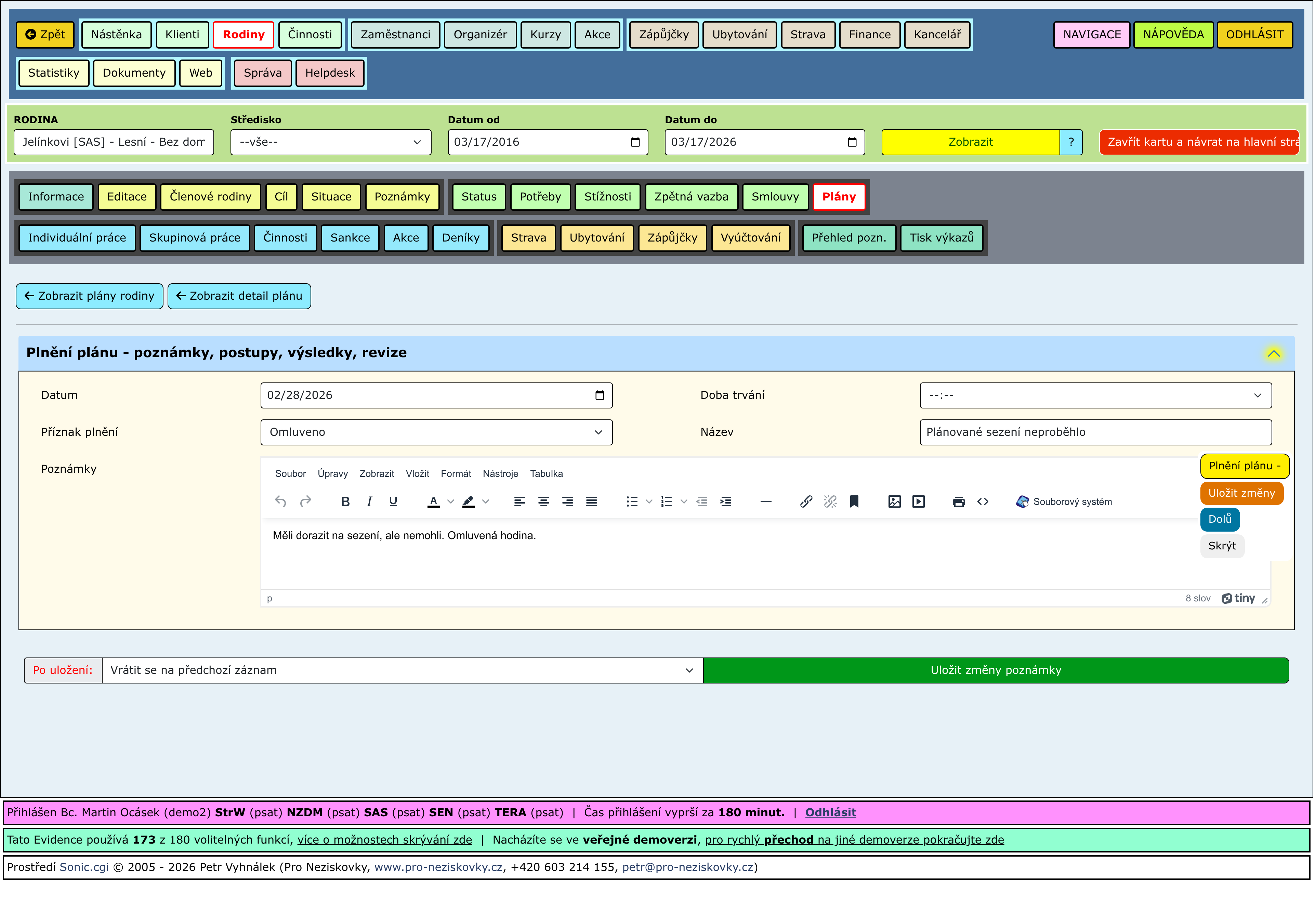Open the Formát menu in the editor
1316x899 pixels.
tap(455, 473)
